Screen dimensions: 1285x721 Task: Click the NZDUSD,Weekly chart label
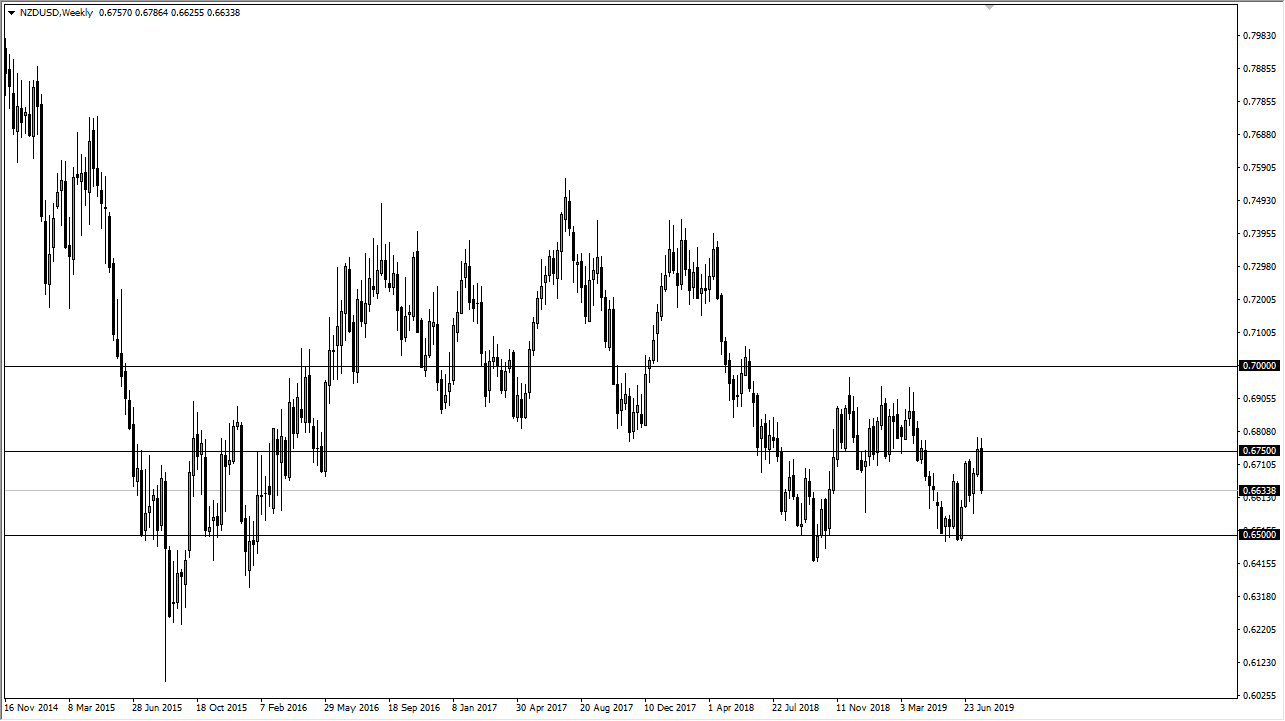(57, 13)
